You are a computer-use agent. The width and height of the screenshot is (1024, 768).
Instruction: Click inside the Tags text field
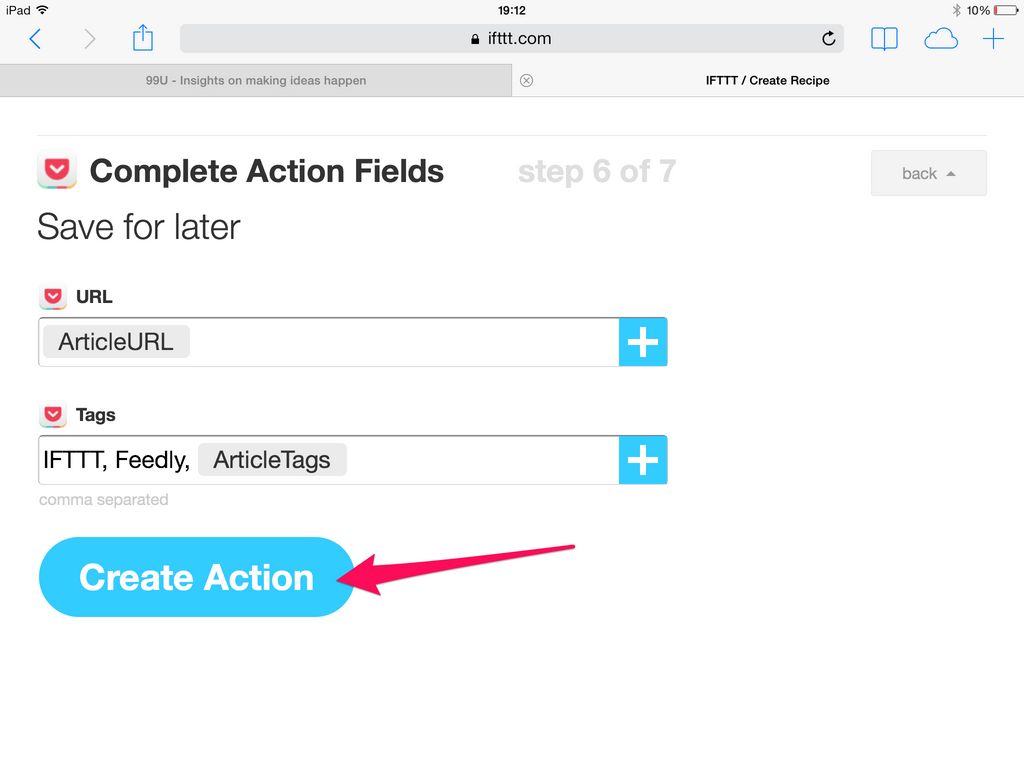(x=480, y=460)
